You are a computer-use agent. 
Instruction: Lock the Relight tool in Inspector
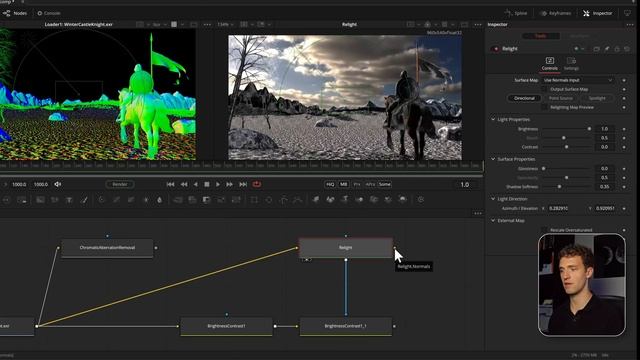[x=617, y=49]
